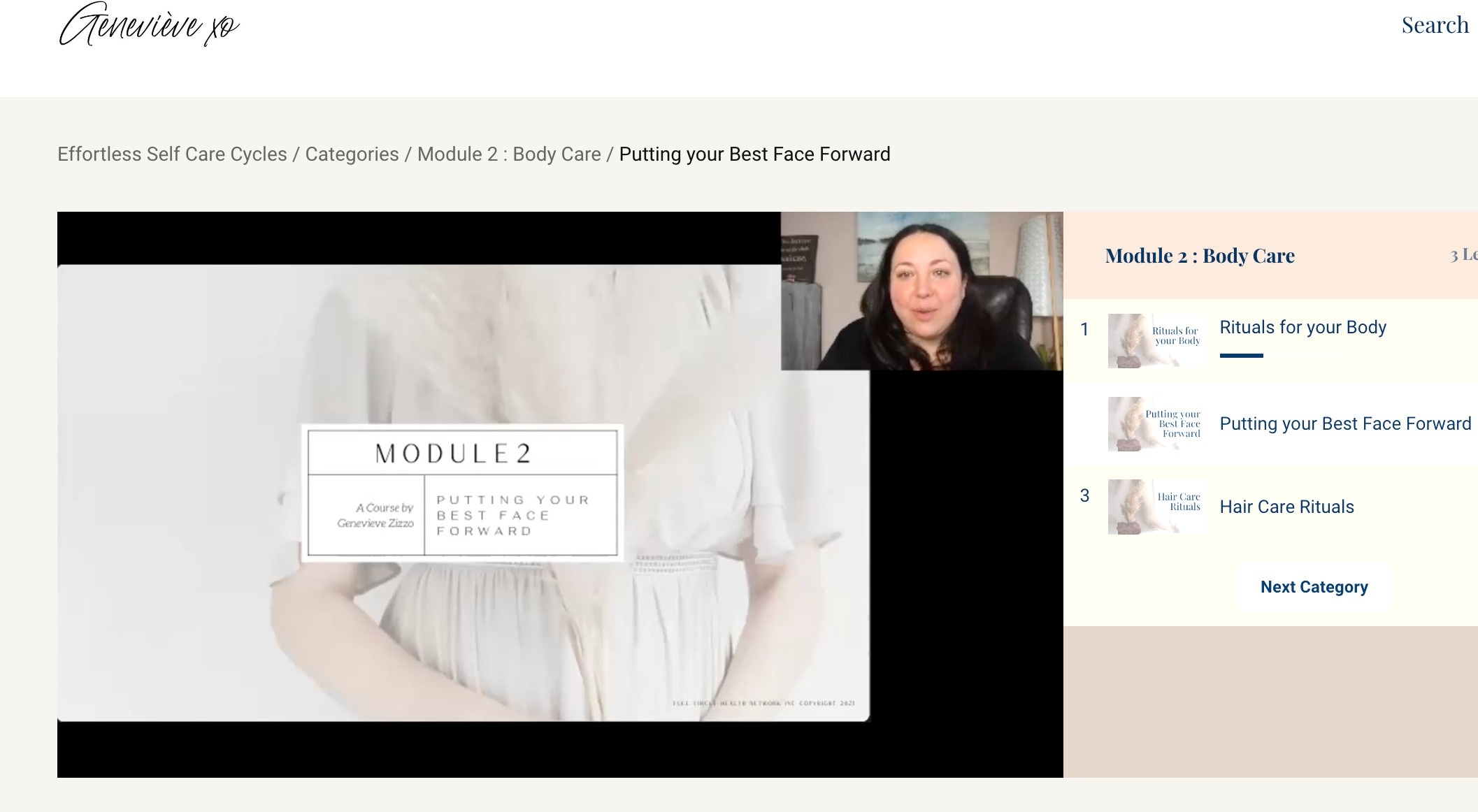Viewport: 1478px width, 812px height.
Task: Click the Hair Care Rituals thumbnail
Action: coord(1156,507)
